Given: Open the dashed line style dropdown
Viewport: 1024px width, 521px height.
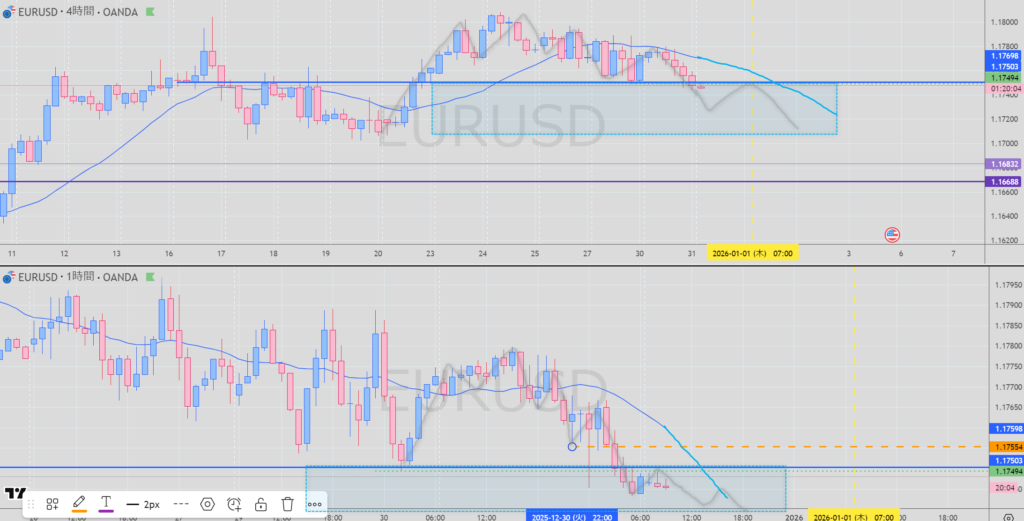Looking at the screenshot, I should click(x=181, y=504).
